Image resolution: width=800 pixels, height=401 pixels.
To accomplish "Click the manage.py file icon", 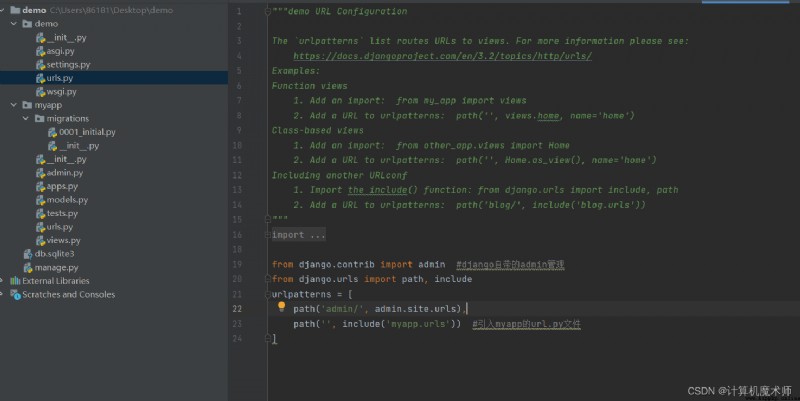I will (x=28, y=267).
